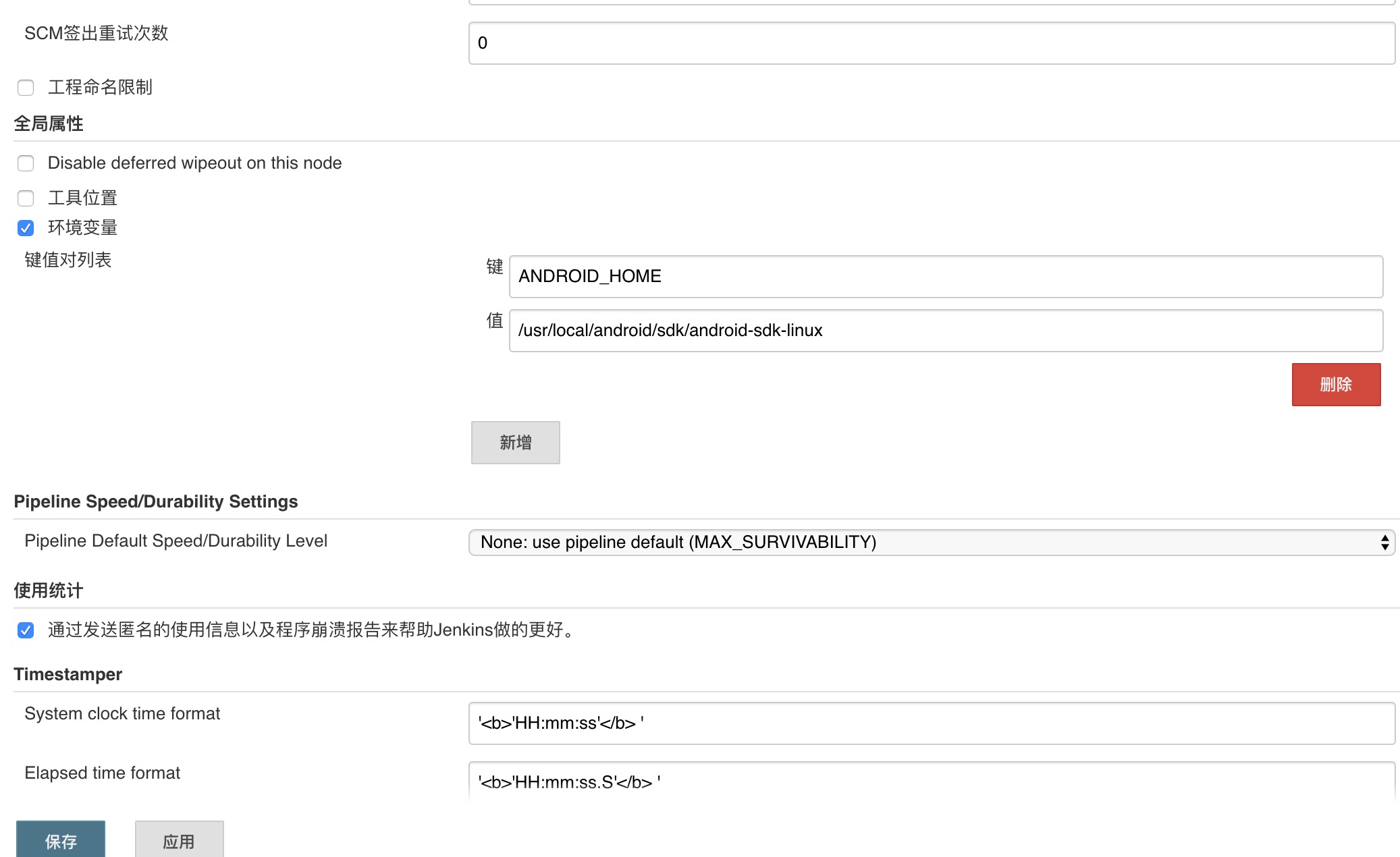The image size is (1400, 857).
Task: Click the Elapsed time format input field
Action: click(930, 783)
